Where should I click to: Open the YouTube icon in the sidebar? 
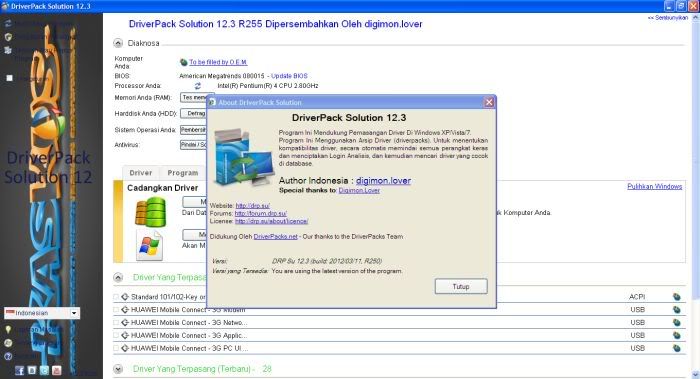pyautogui.click(x=56, y=370)
